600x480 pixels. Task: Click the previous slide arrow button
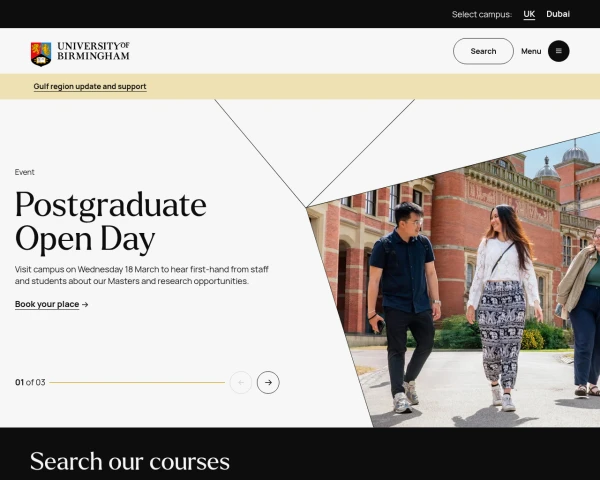point(241,382)
